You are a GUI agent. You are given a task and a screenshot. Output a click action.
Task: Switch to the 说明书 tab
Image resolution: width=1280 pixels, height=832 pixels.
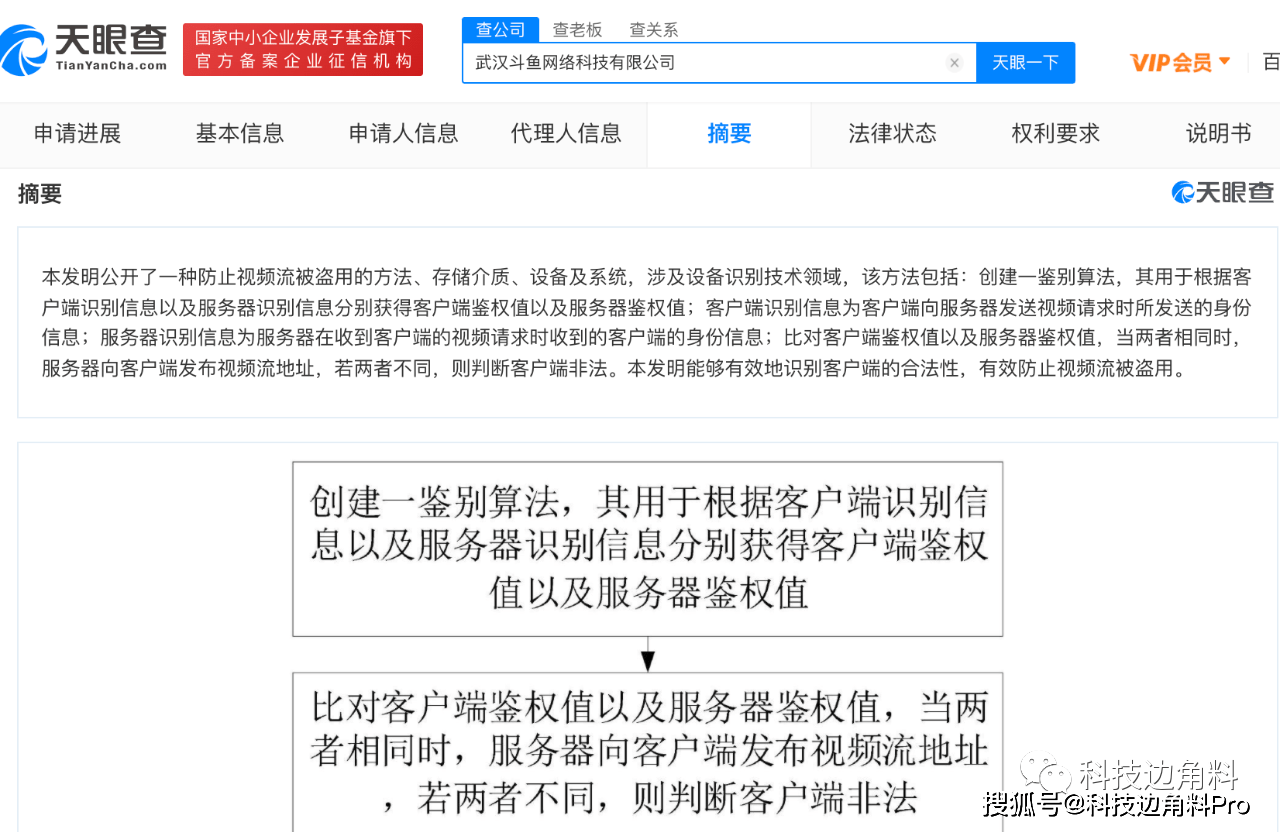pos(1218,134)
